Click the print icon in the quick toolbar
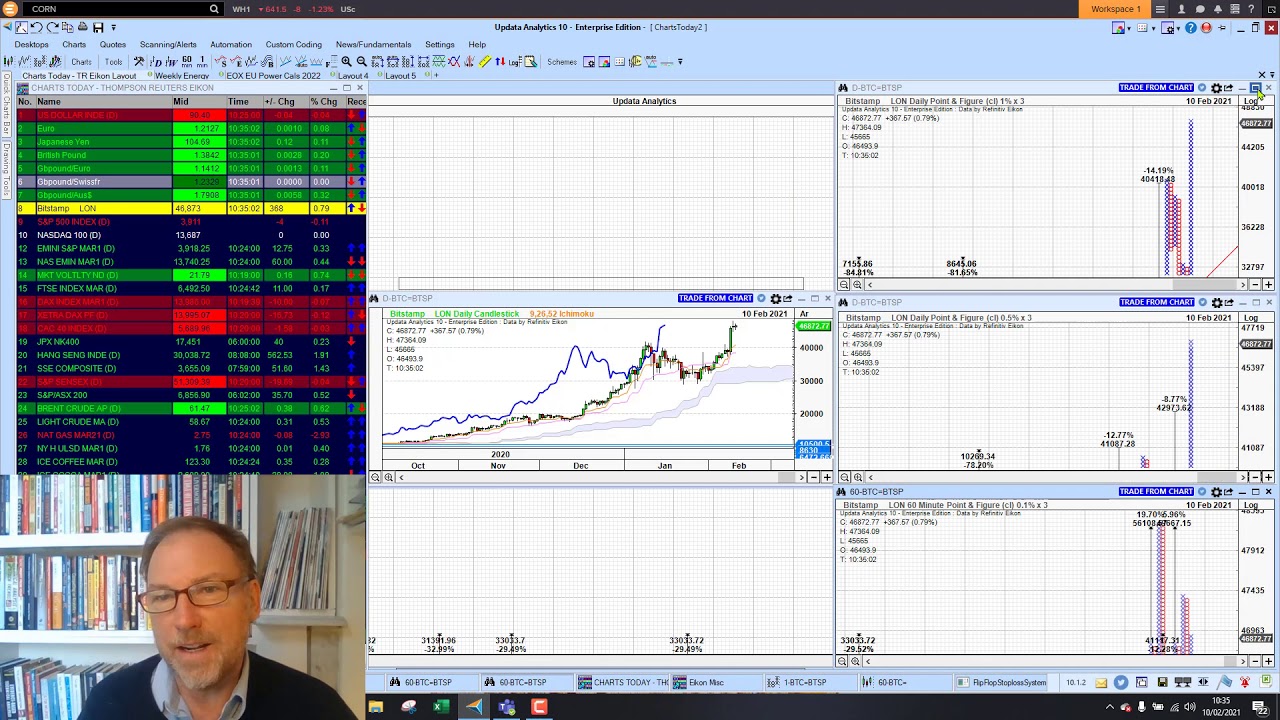The image size is (1280, 720). tap(83, 27)
